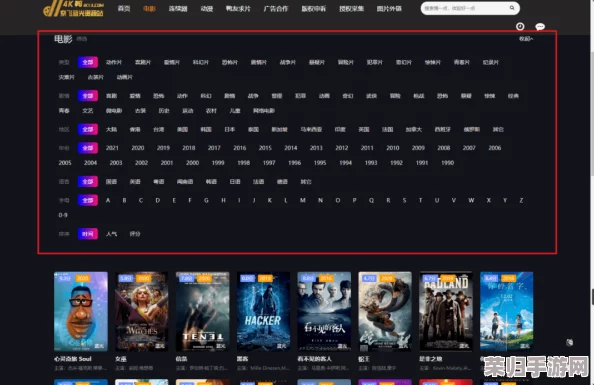Click the floating icon above the watermark

click(x=569, y=342)
